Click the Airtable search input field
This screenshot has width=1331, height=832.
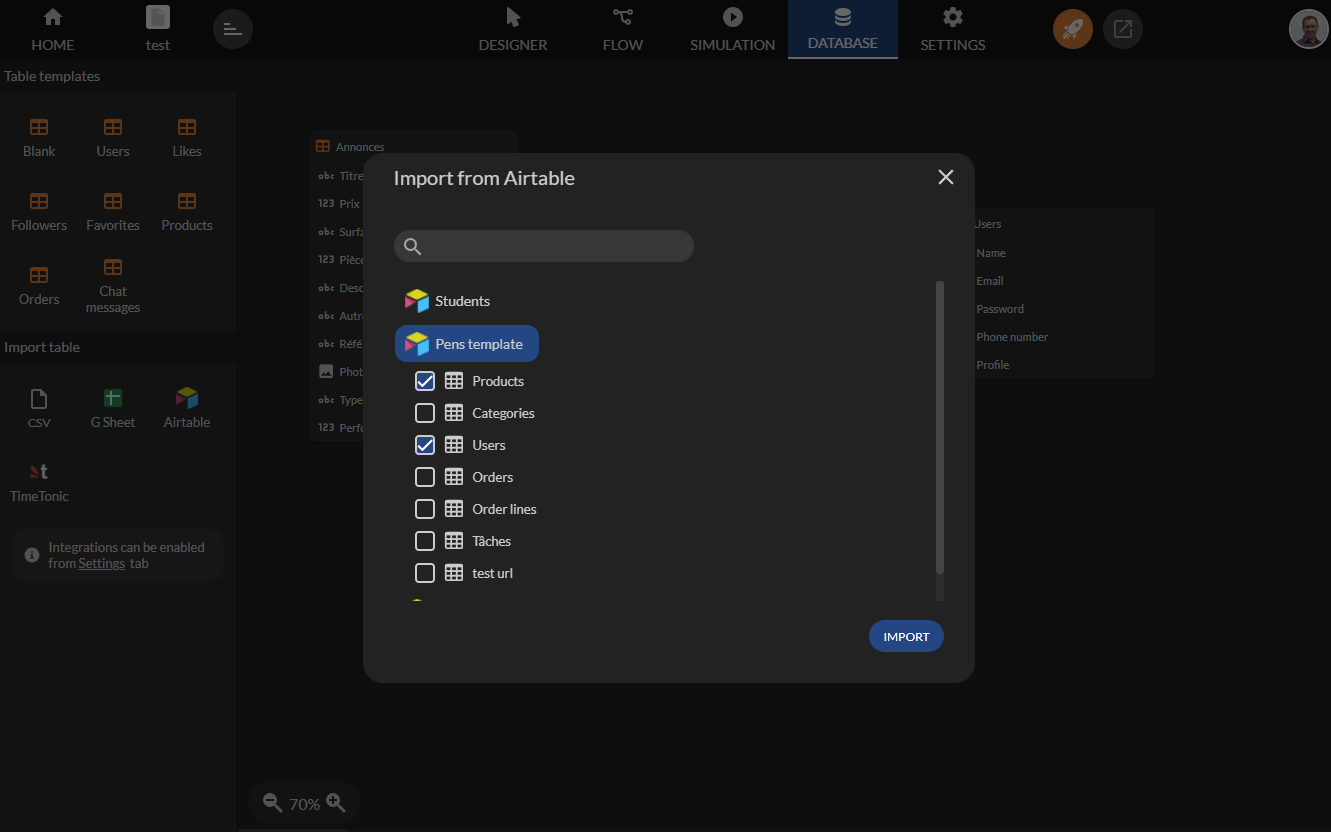pyautogui.click(x=544, y=246)
